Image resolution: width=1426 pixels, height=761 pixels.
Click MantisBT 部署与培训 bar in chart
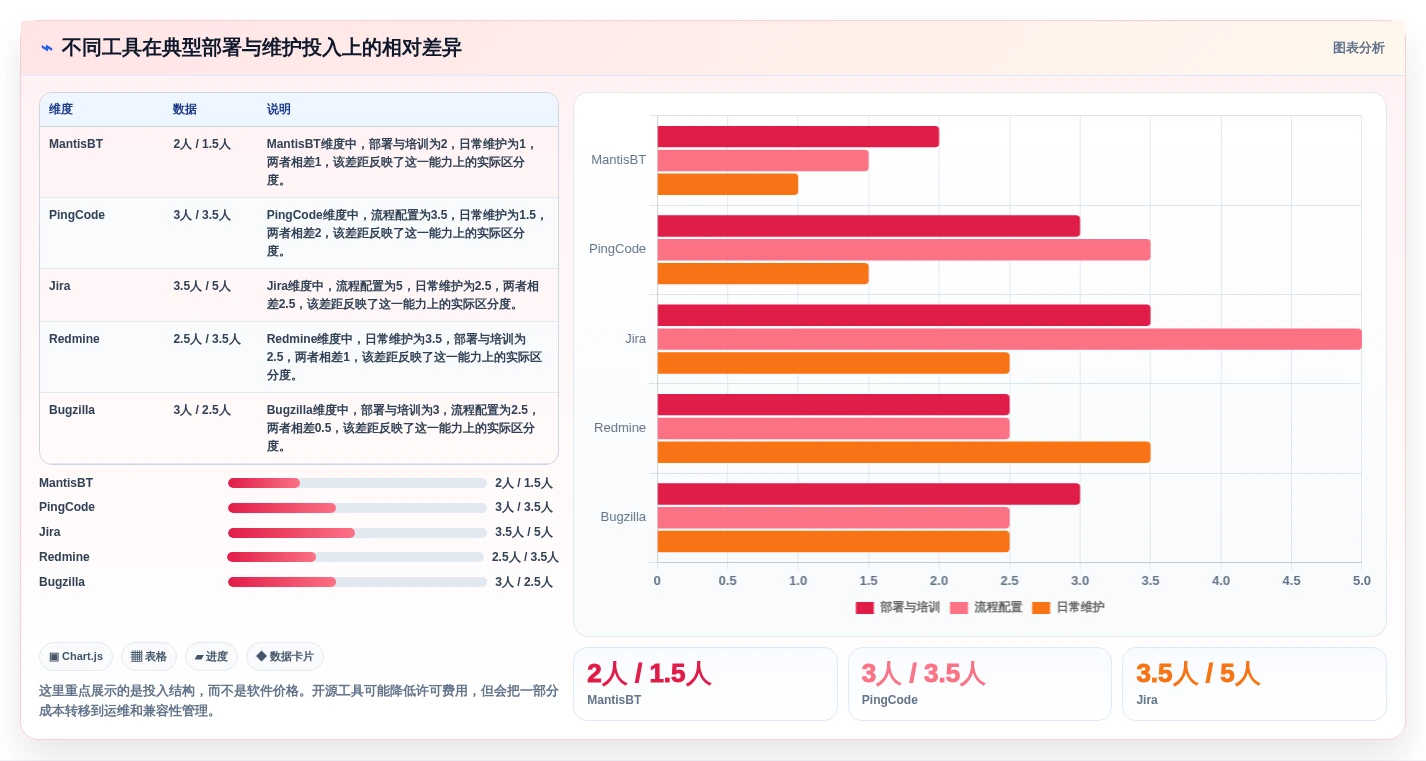click(x=798, y=137)
